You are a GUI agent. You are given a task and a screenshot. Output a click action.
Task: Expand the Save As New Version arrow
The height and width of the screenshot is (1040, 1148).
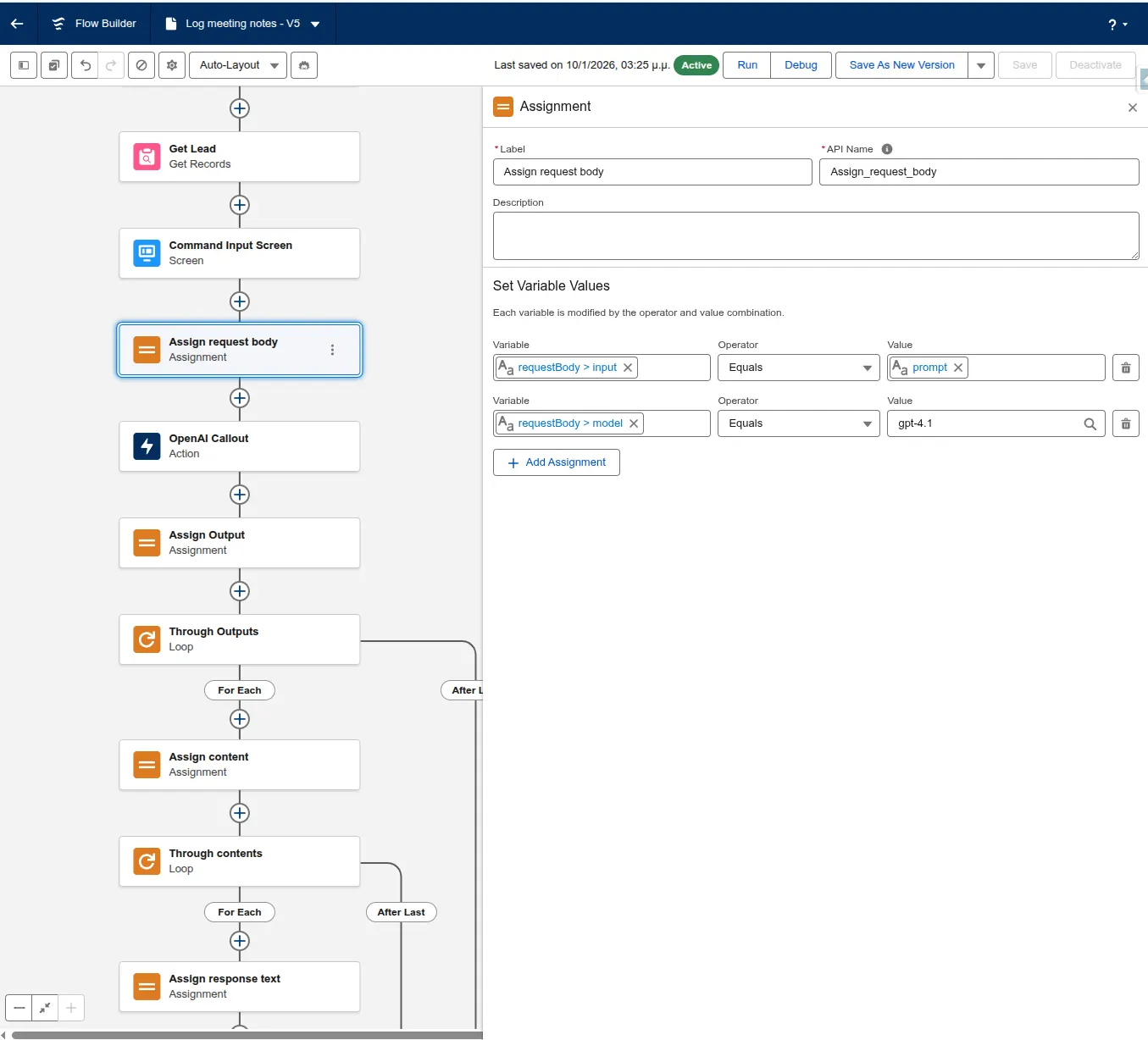point(980,65)
